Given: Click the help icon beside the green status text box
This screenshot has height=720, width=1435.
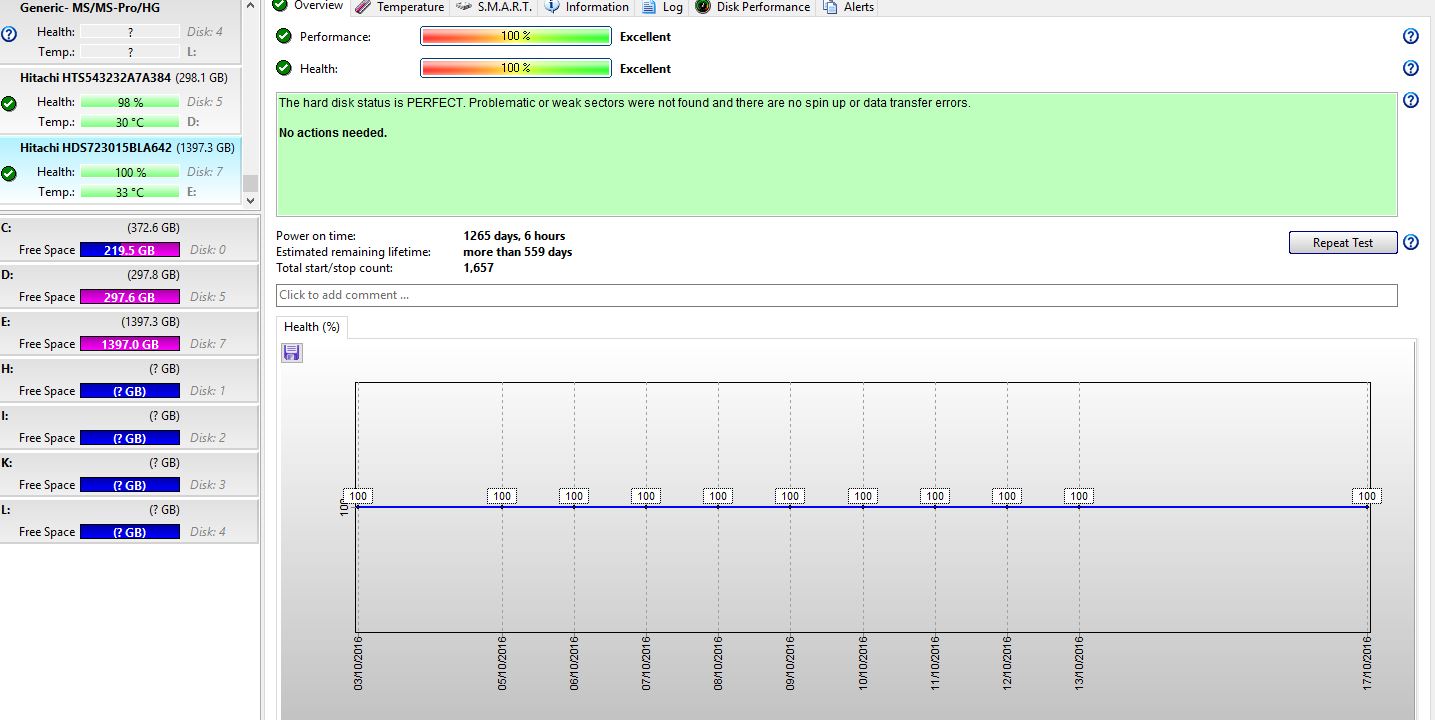Looking at the screenshot, I should click(1410, 101).
